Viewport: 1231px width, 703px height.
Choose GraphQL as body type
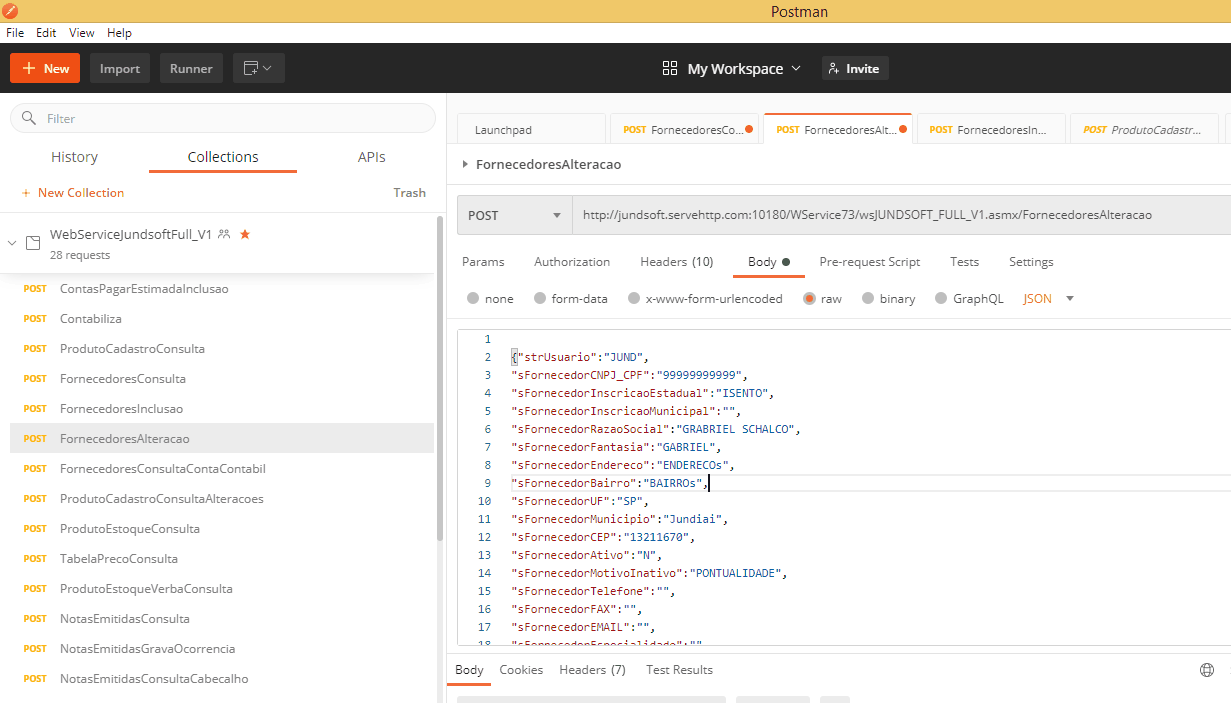(941, 298)
